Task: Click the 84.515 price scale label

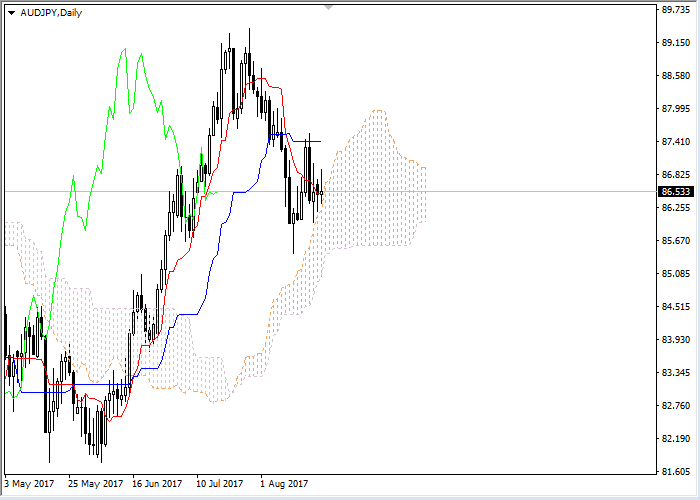Action: [x=675, y=306]
